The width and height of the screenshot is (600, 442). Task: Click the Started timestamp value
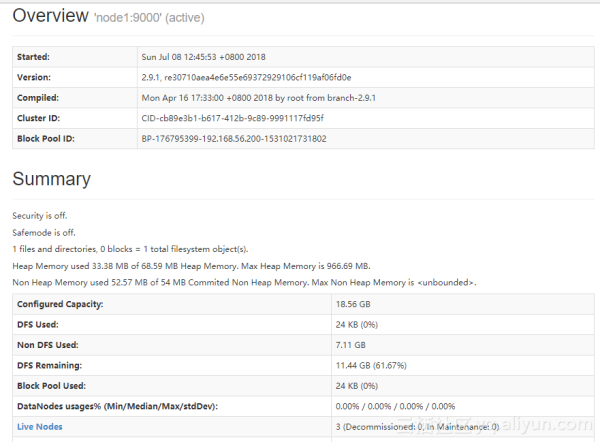pos(203,57)
